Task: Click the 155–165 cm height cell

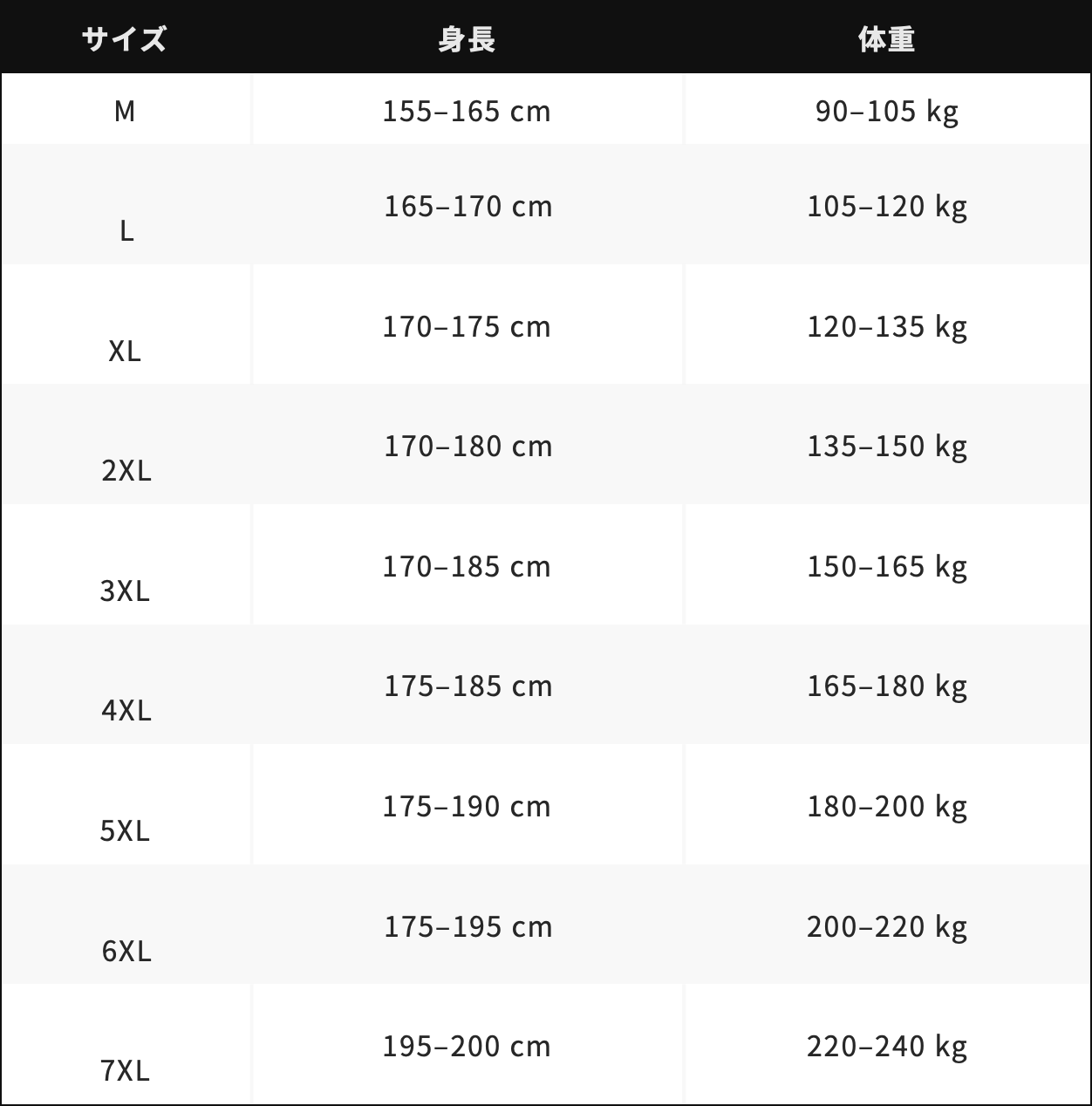Action: pos(467,111)
